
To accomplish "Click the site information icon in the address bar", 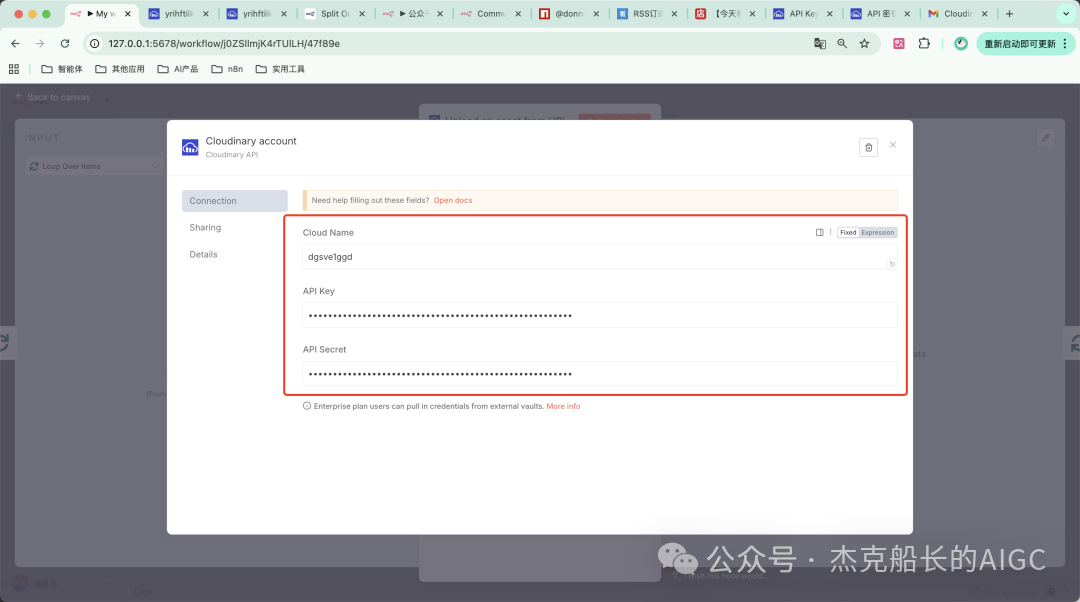I will (x=95, y=43).
